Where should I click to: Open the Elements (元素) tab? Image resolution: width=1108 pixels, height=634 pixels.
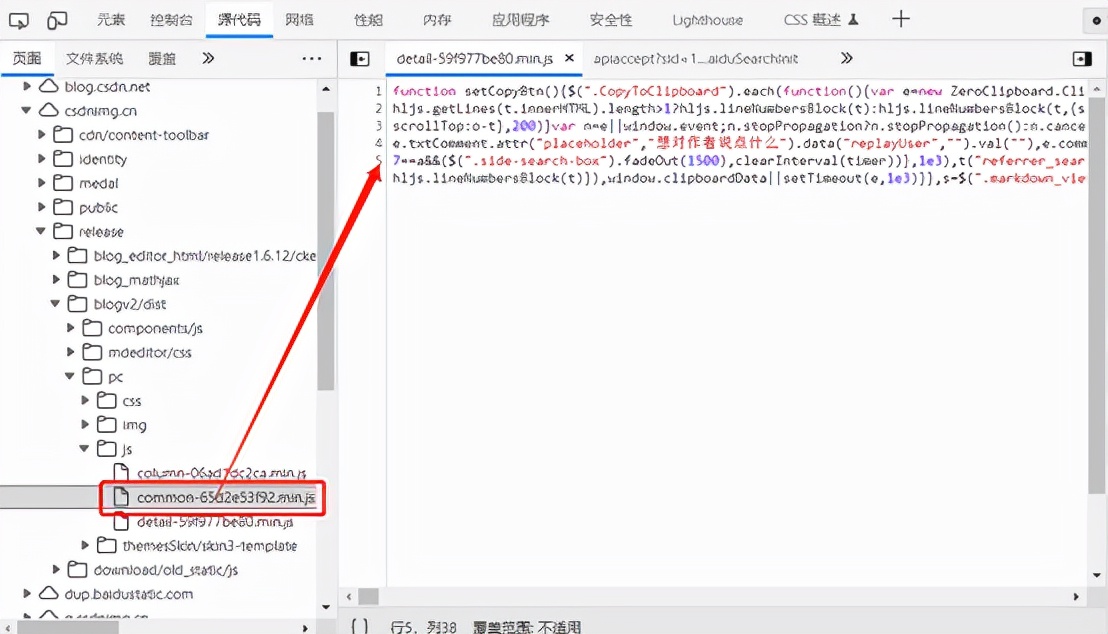(x=111, y=20)
